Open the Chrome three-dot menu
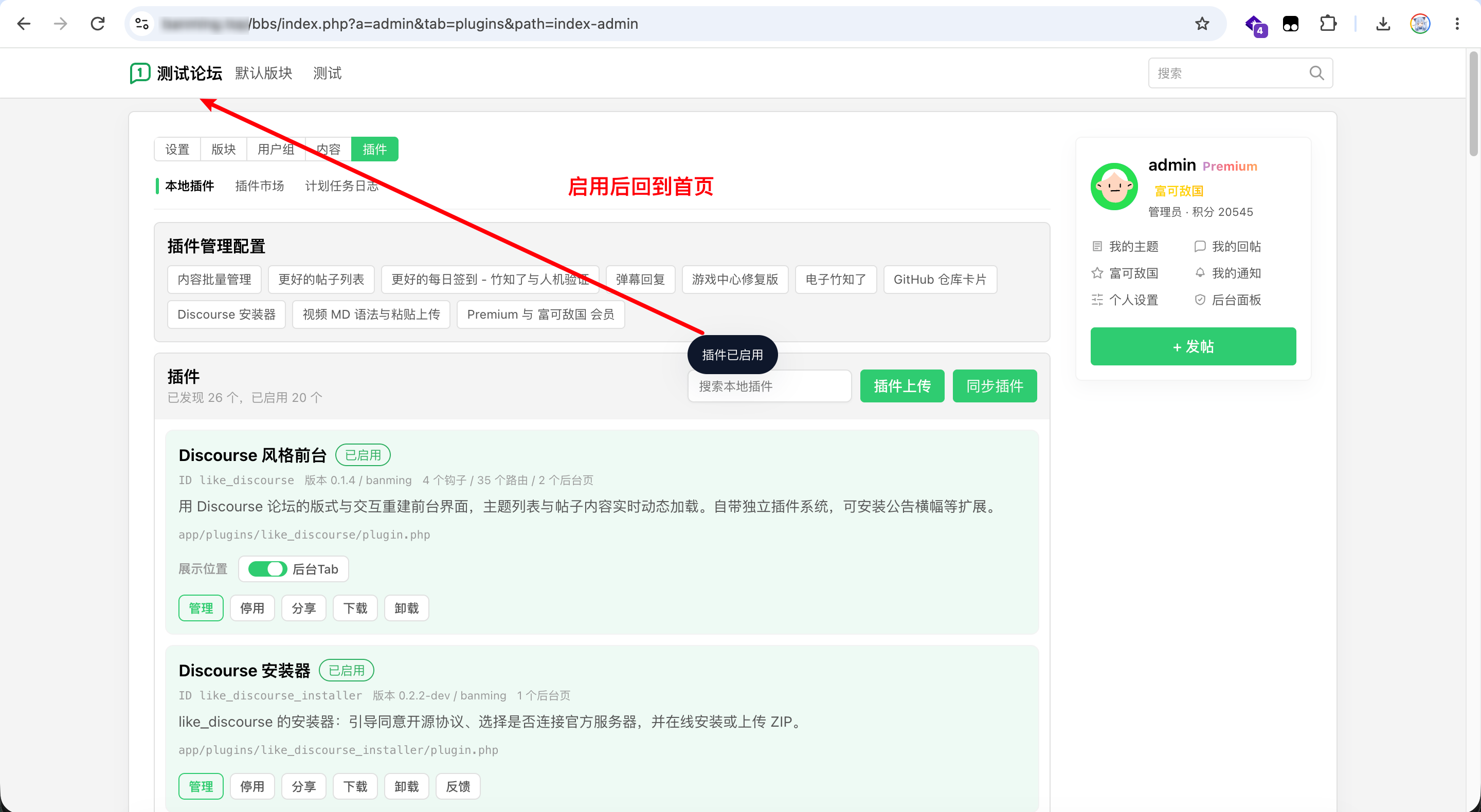The image size is (1481, 812). (x=1457, y=24)
